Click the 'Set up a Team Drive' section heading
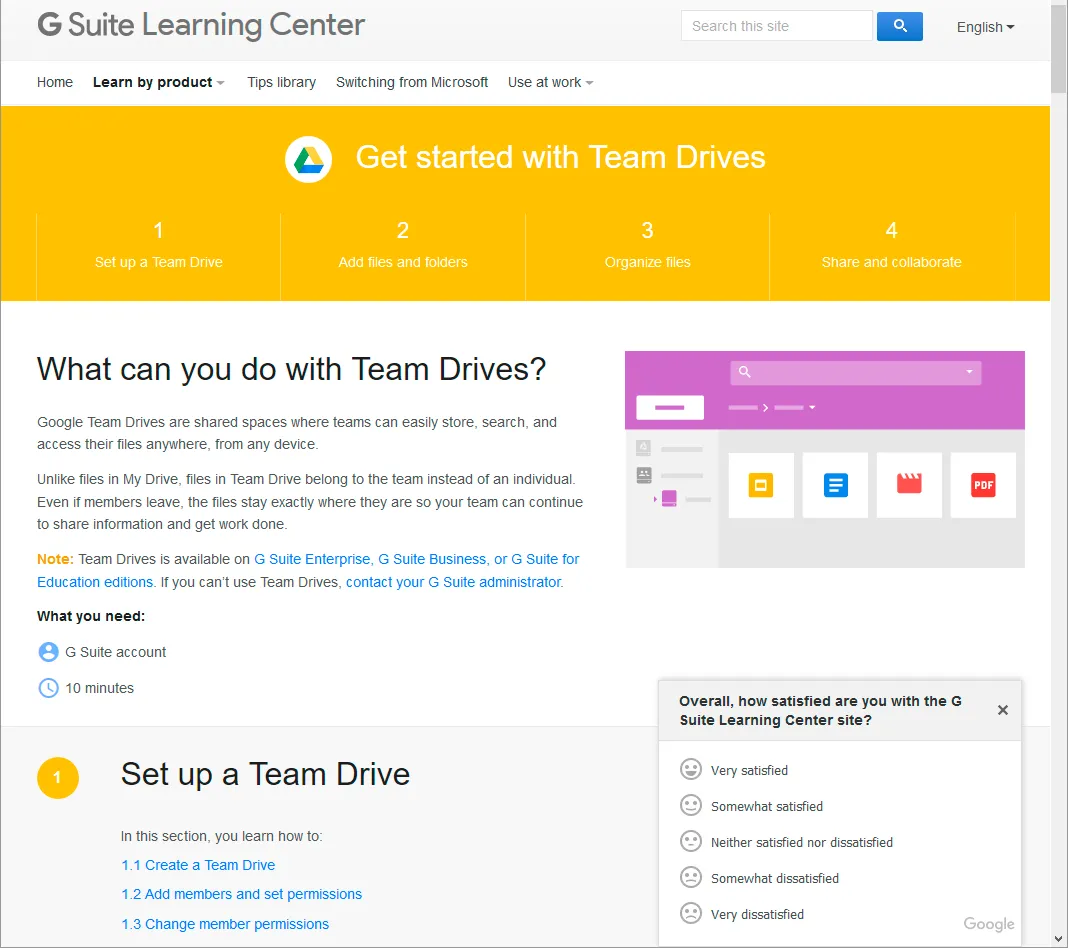Image resolution: width=1068 pixels, height=948 pixels. coord(266,774)
